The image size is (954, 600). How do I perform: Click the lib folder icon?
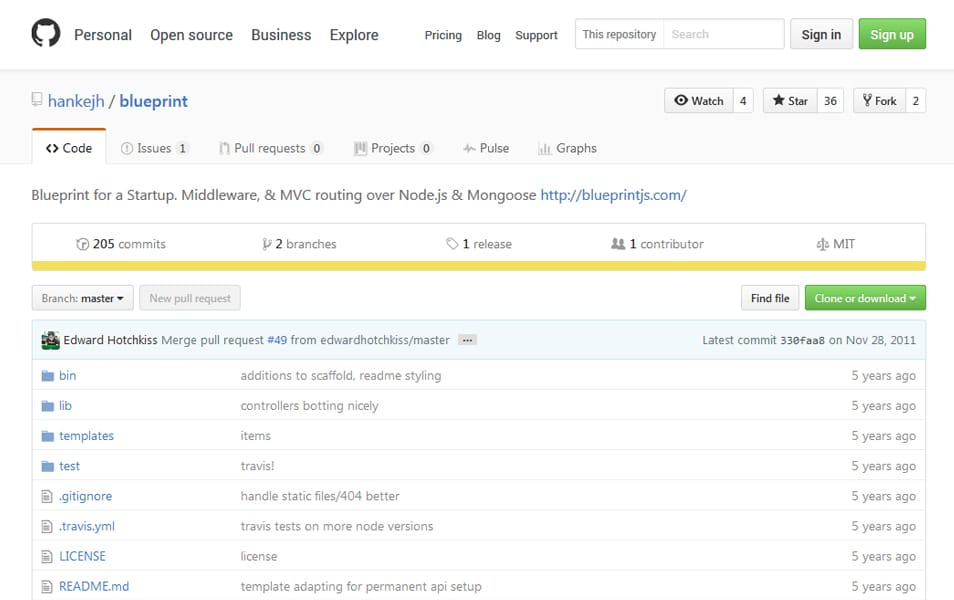[47, 406]
